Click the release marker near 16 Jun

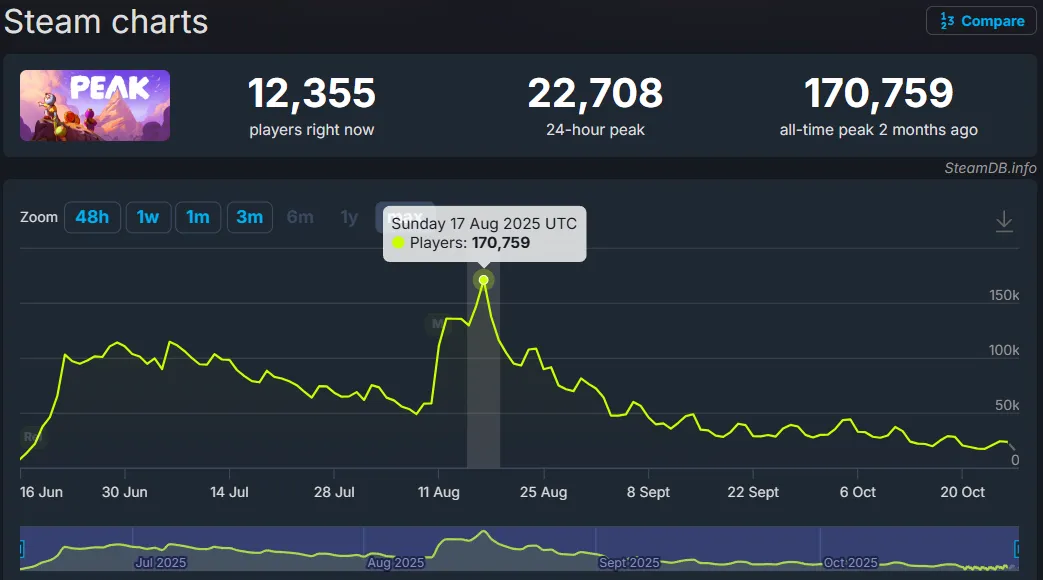tap(32, 437)
